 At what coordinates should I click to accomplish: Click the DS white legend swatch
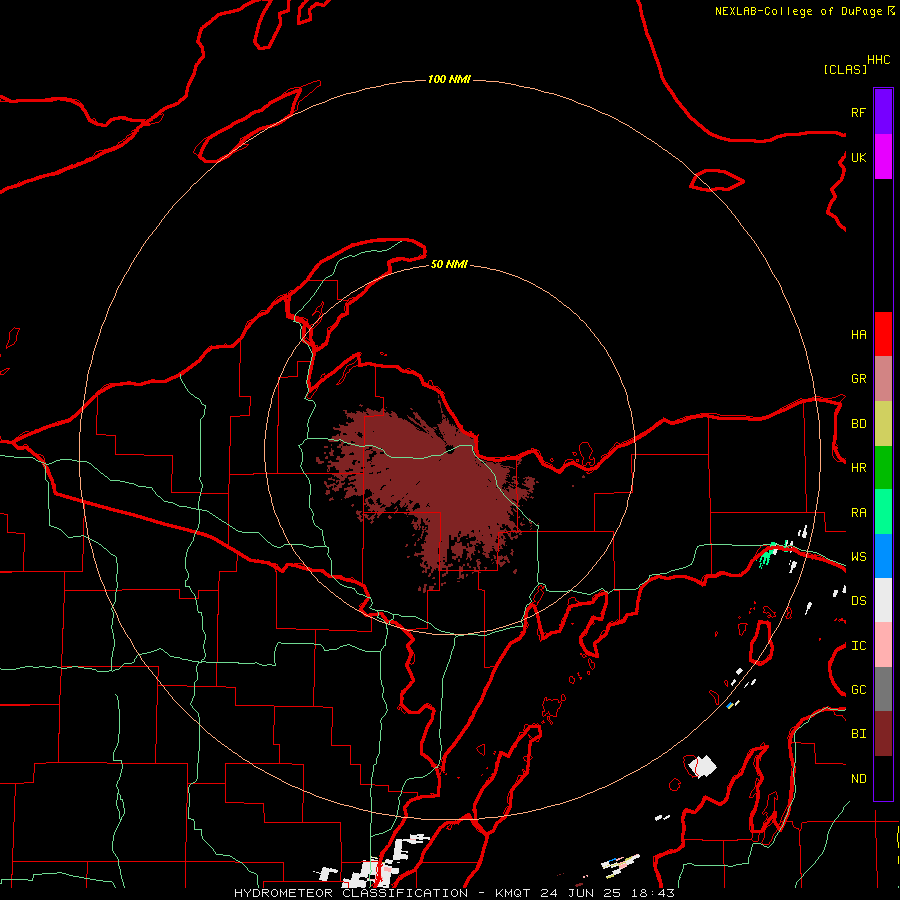pyautogui.click(x=883, y=600)
